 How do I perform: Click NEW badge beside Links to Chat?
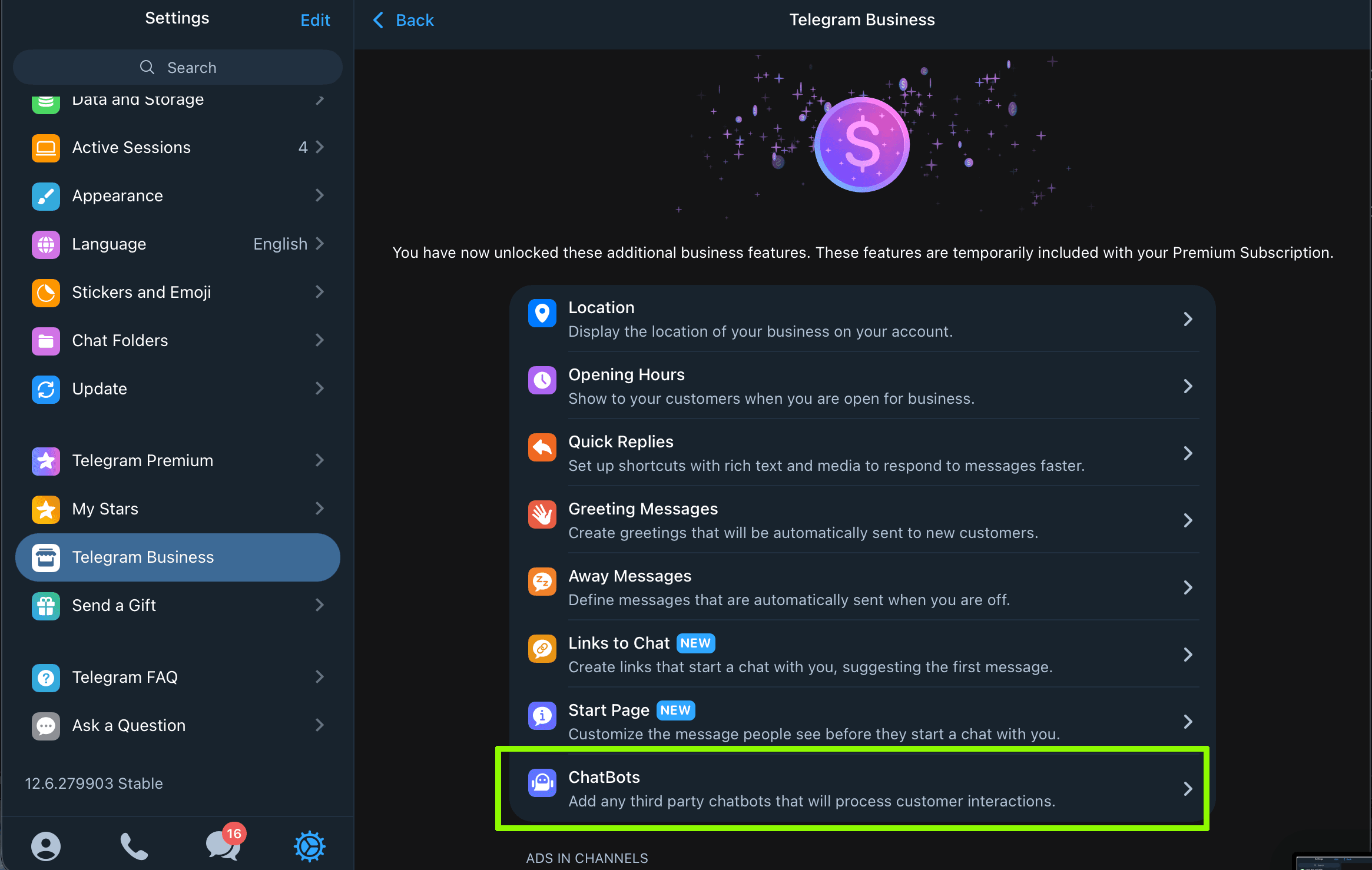tap(695, 643)
